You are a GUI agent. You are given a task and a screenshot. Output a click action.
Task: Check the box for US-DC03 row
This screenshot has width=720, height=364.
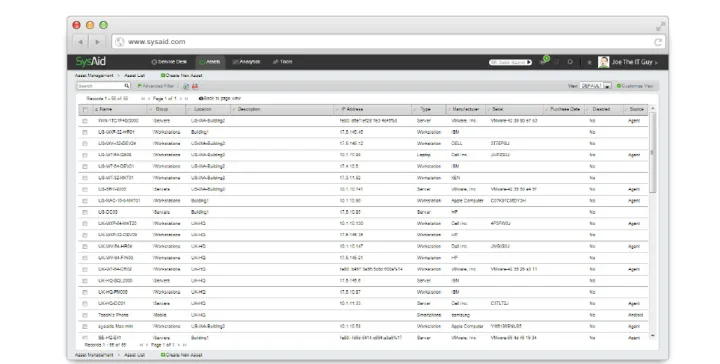[x=85, y=213]
